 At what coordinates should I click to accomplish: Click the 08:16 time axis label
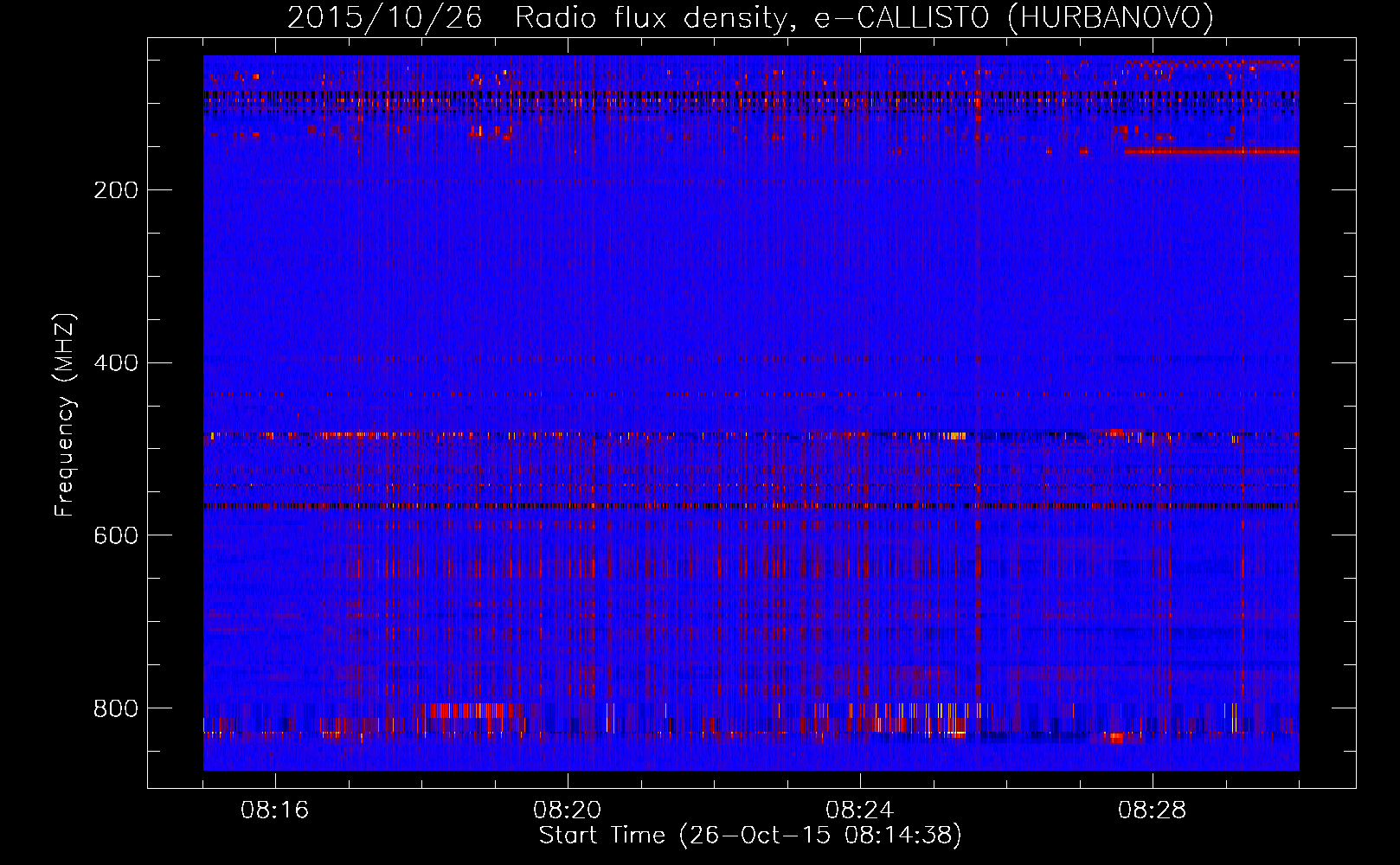pyautogui.click(x=275, y=811)
